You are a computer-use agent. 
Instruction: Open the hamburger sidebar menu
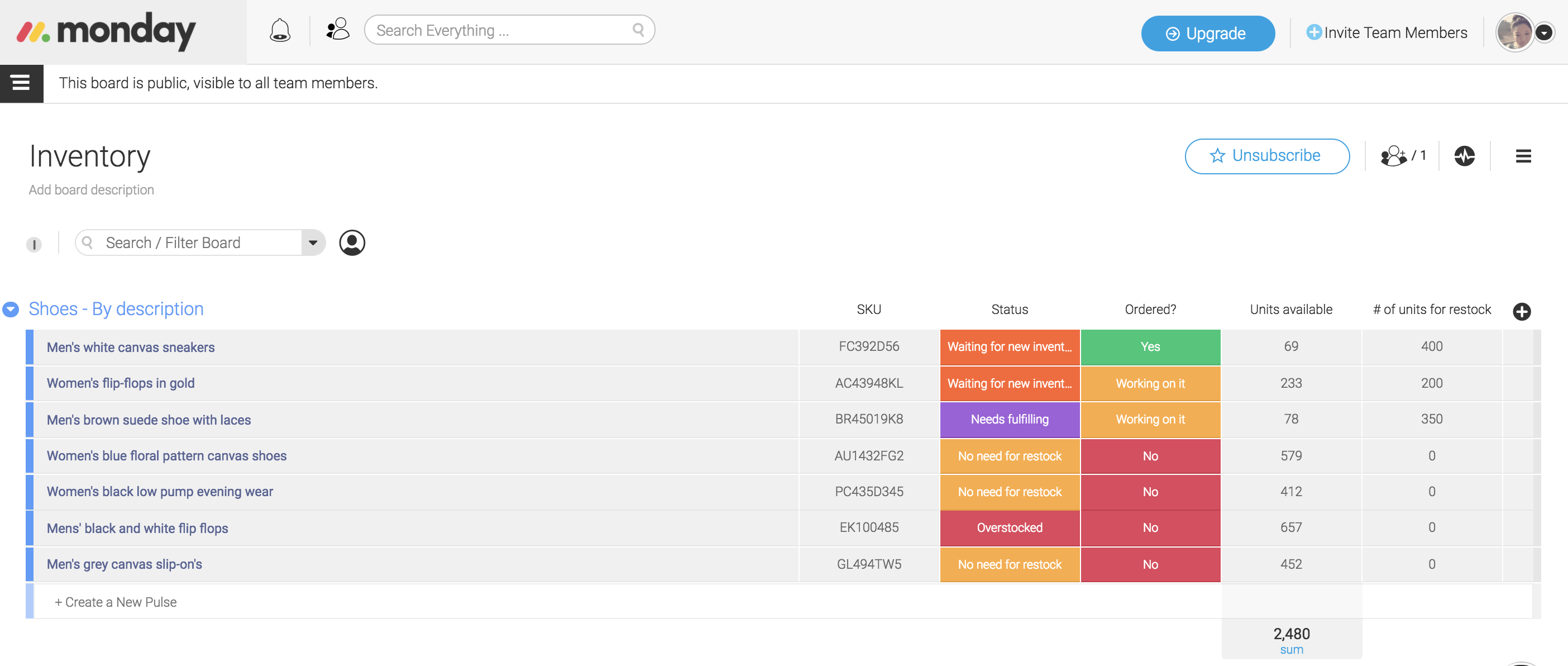(21, 83)
